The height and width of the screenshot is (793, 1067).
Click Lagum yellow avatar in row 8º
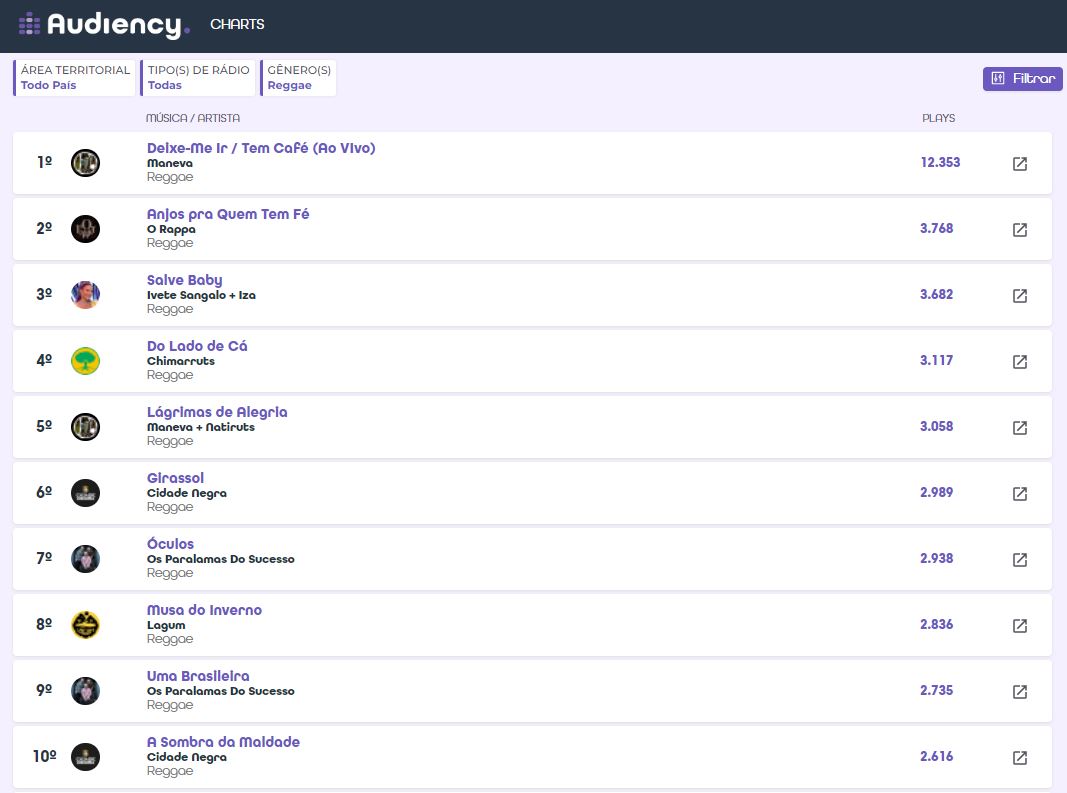tap(86, 625)
